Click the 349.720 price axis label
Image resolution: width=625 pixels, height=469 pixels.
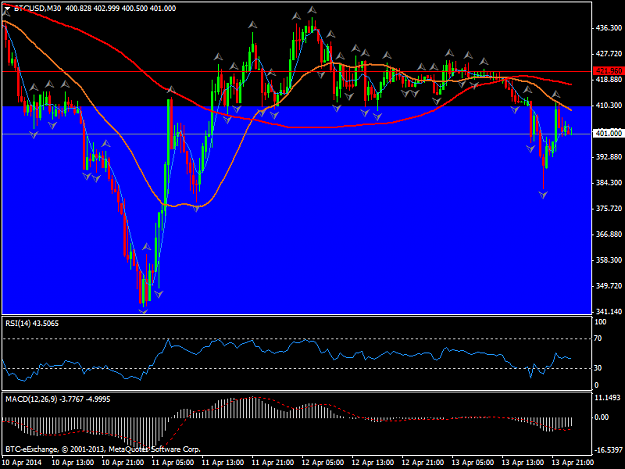point(609,286)
